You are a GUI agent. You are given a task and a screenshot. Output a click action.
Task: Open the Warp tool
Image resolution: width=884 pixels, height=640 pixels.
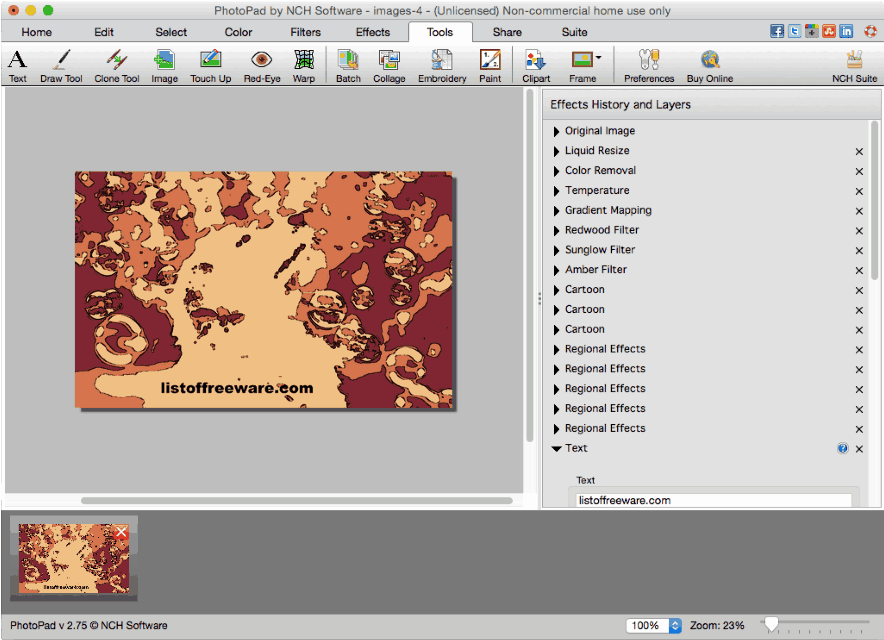(x=303, y=65)
